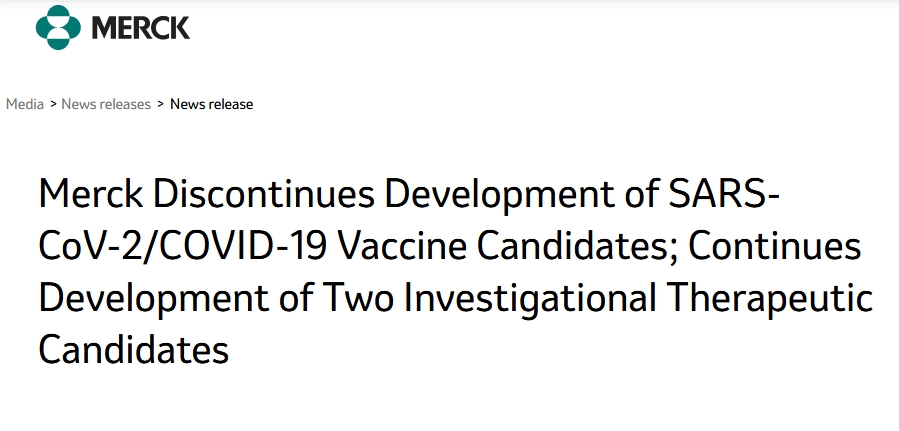Screen dimensions: 899x431
Task: Click the word Investigational in the headline
Action: [530, 299]
